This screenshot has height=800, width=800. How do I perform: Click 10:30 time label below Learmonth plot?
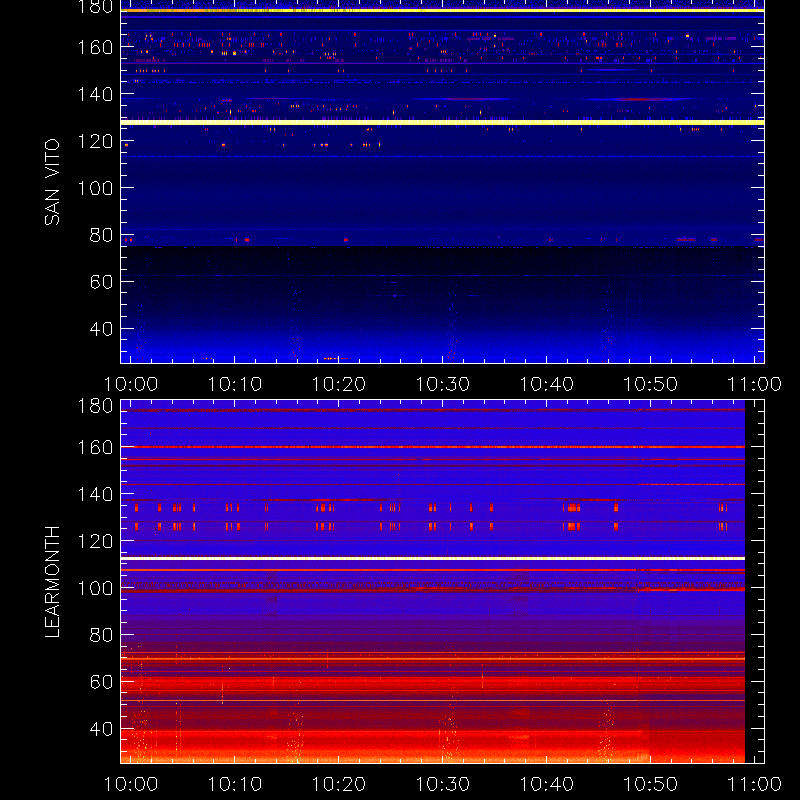[x=443, y=784]
